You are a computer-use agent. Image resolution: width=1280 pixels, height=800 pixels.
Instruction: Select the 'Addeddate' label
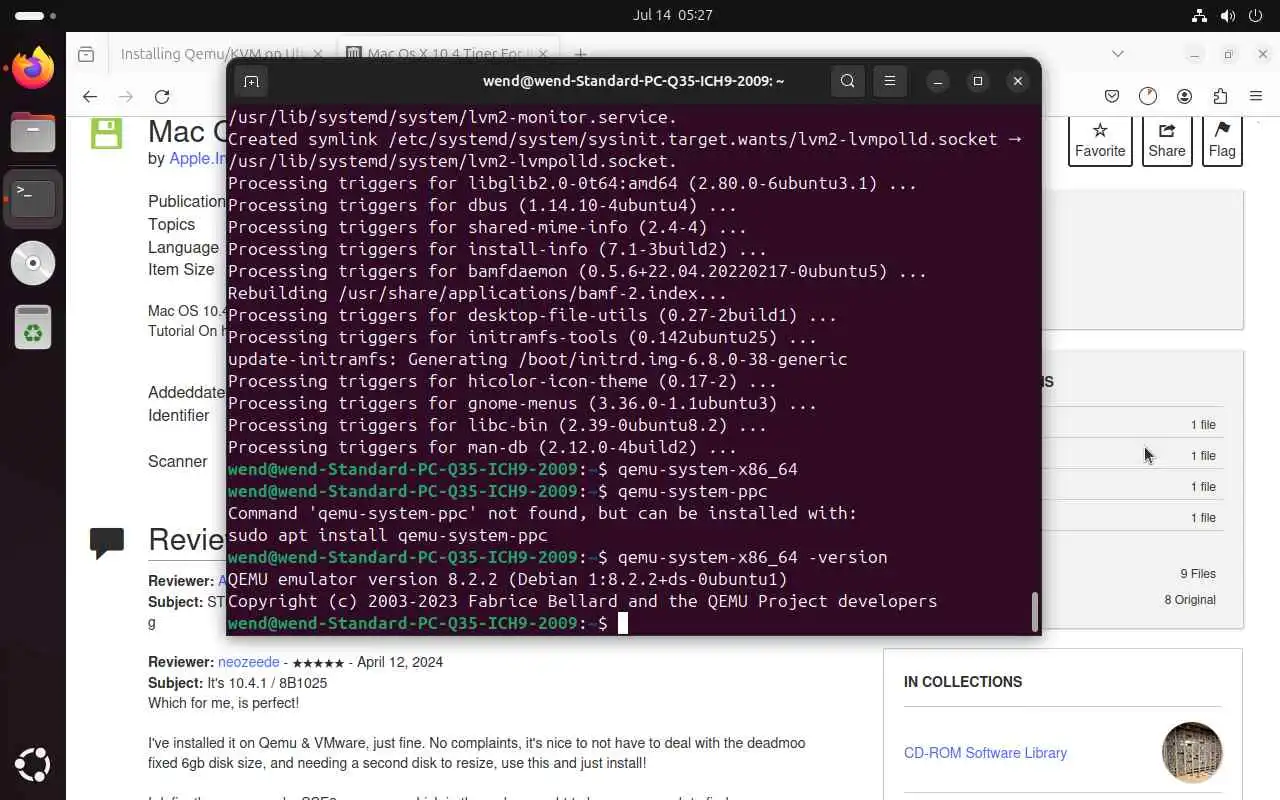point(187,392)
